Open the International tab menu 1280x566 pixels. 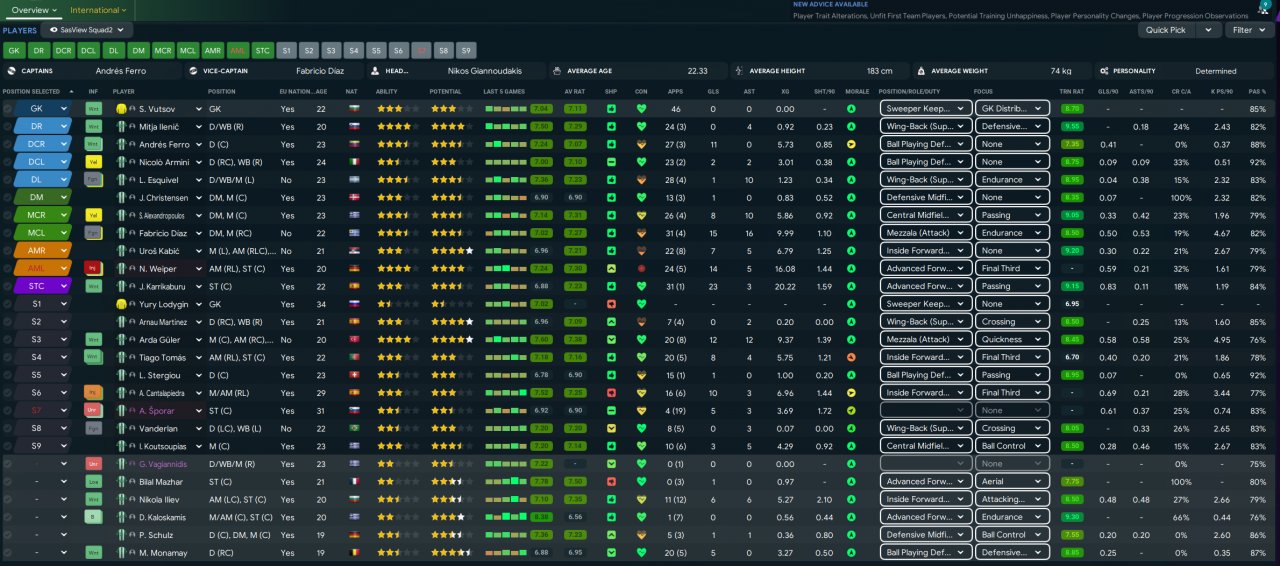[98, 10]
